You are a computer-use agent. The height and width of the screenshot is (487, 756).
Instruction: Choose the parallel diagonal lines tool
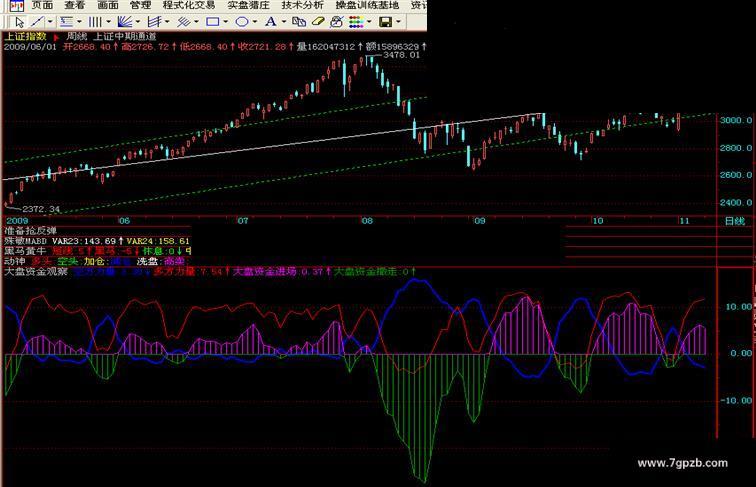[184, 22]
